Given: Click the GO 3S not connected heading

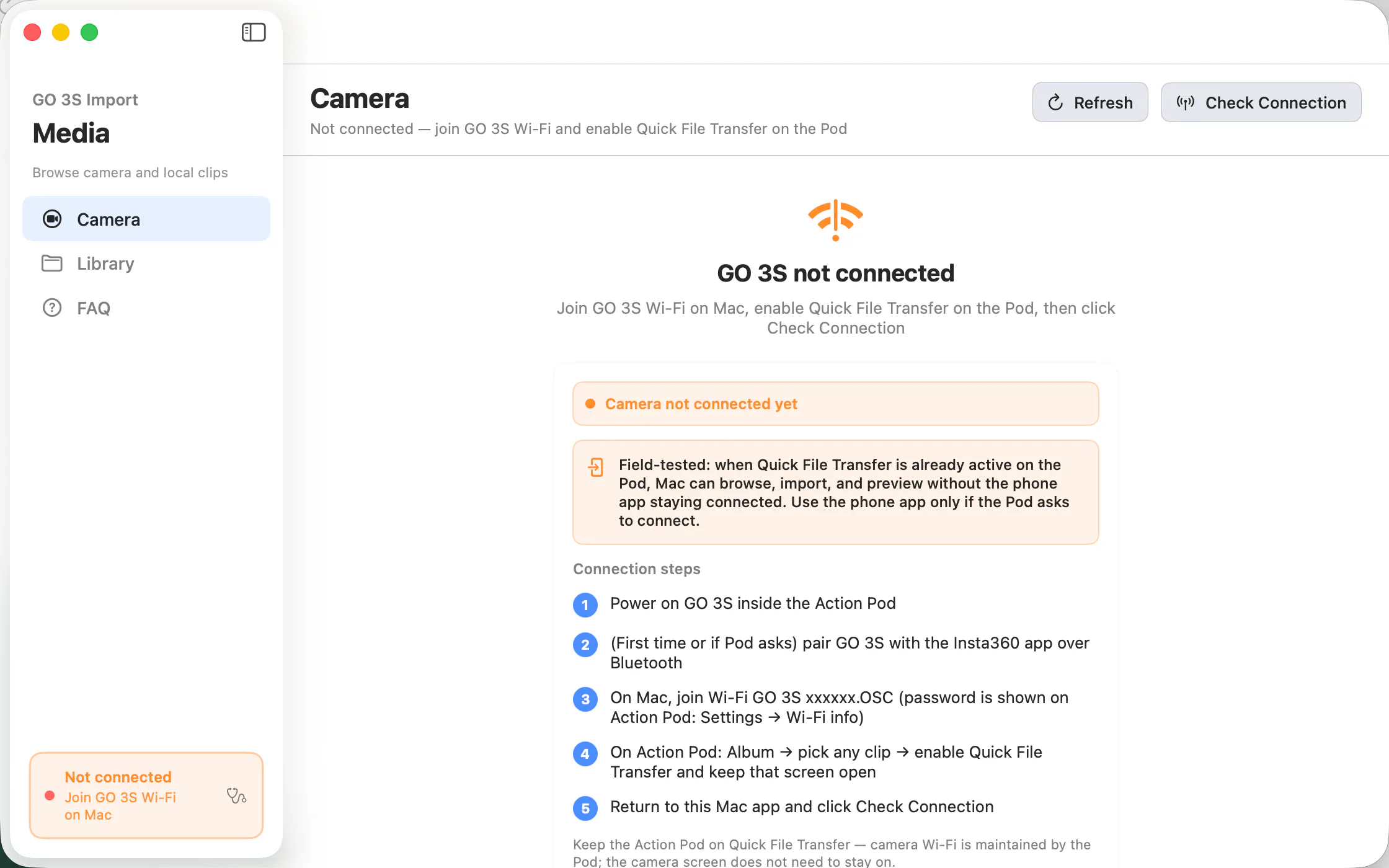Looking at the screenshot, I should click(x=835, y=273).
